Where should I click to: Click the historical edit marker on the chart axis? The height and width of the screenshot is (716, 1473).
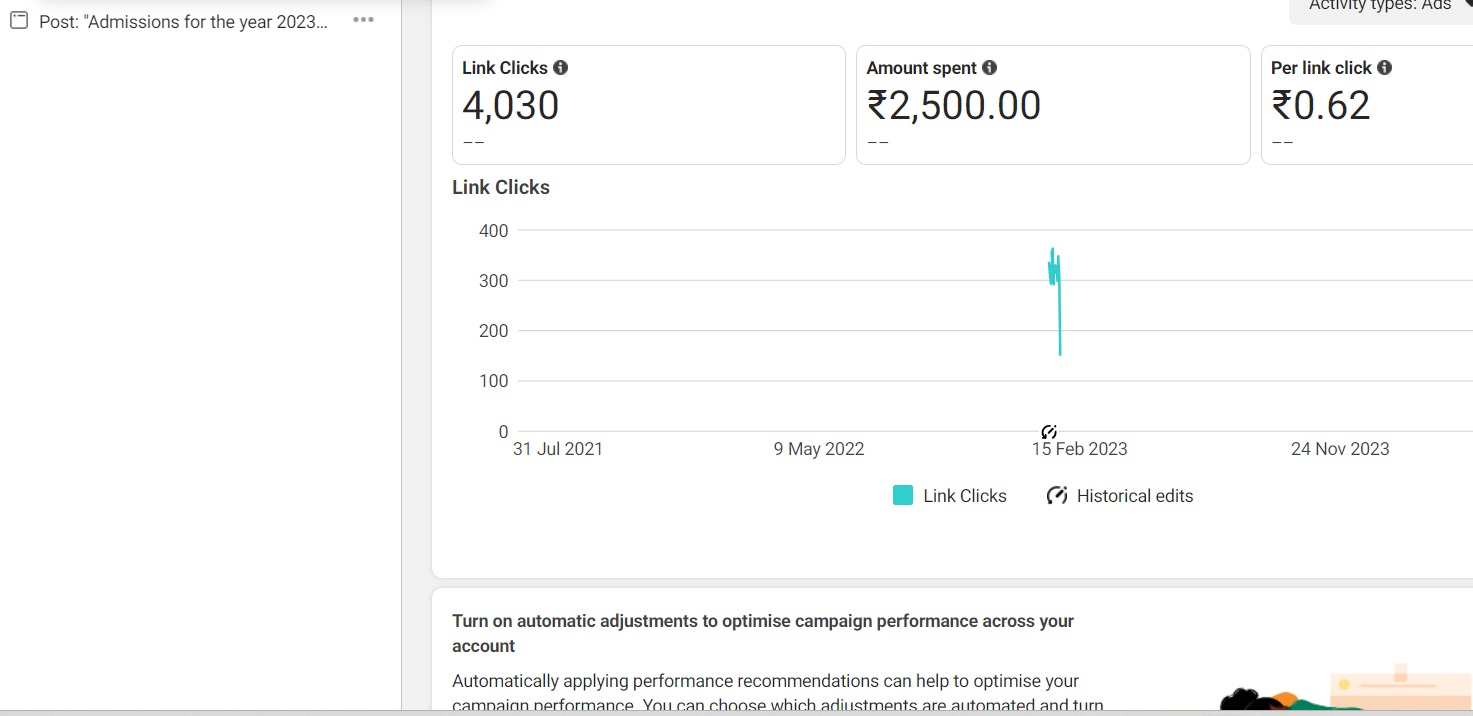(x=1049, y=432)
